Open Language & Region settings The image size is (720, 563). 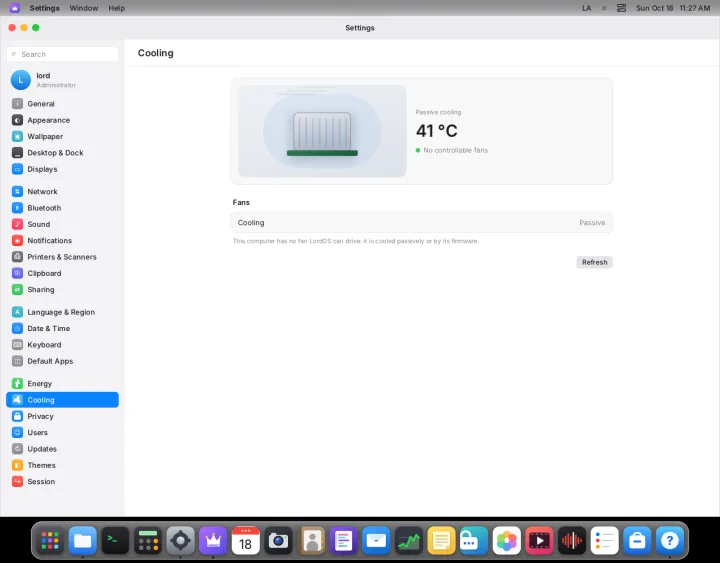tap(62, 312)
